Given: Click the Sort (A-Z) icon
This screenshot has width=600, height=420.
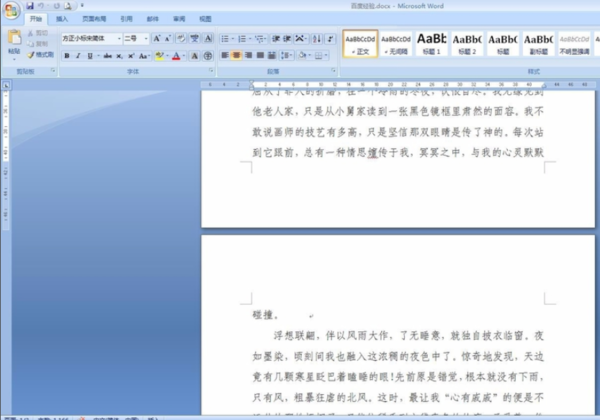Looking at the screenshot, I should 316,39.
